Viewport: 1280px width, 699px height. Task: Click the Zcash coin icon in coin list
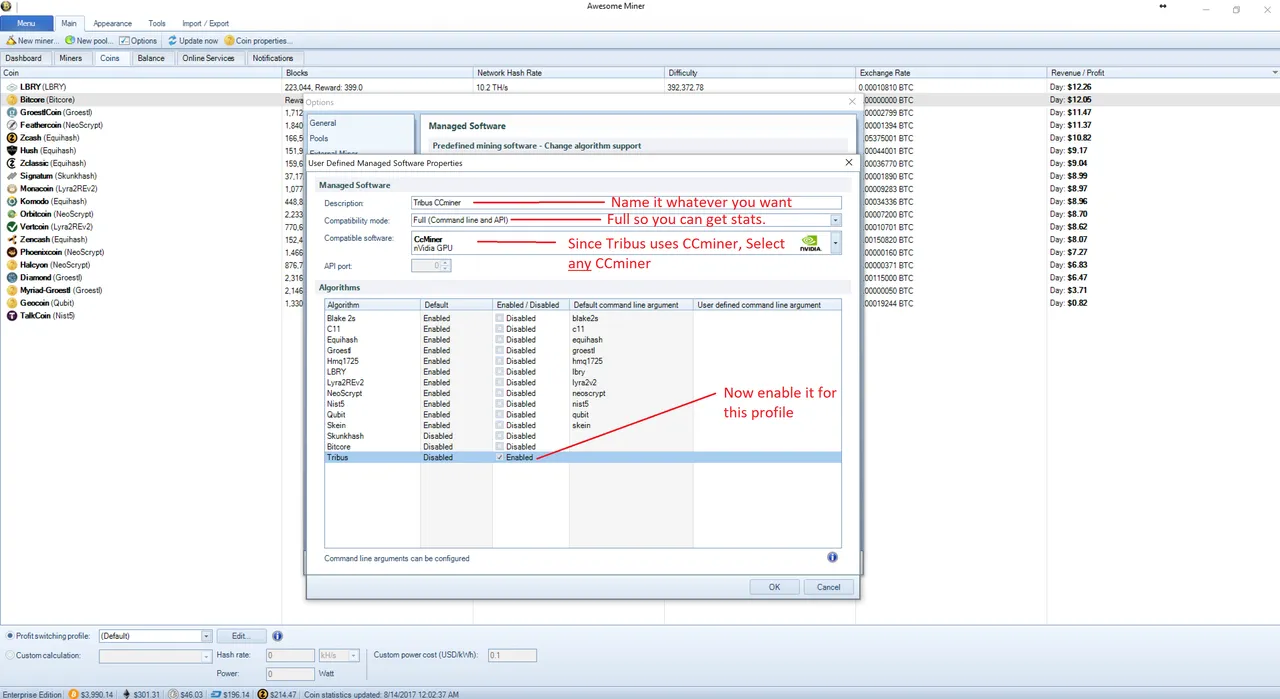point(12,138)
